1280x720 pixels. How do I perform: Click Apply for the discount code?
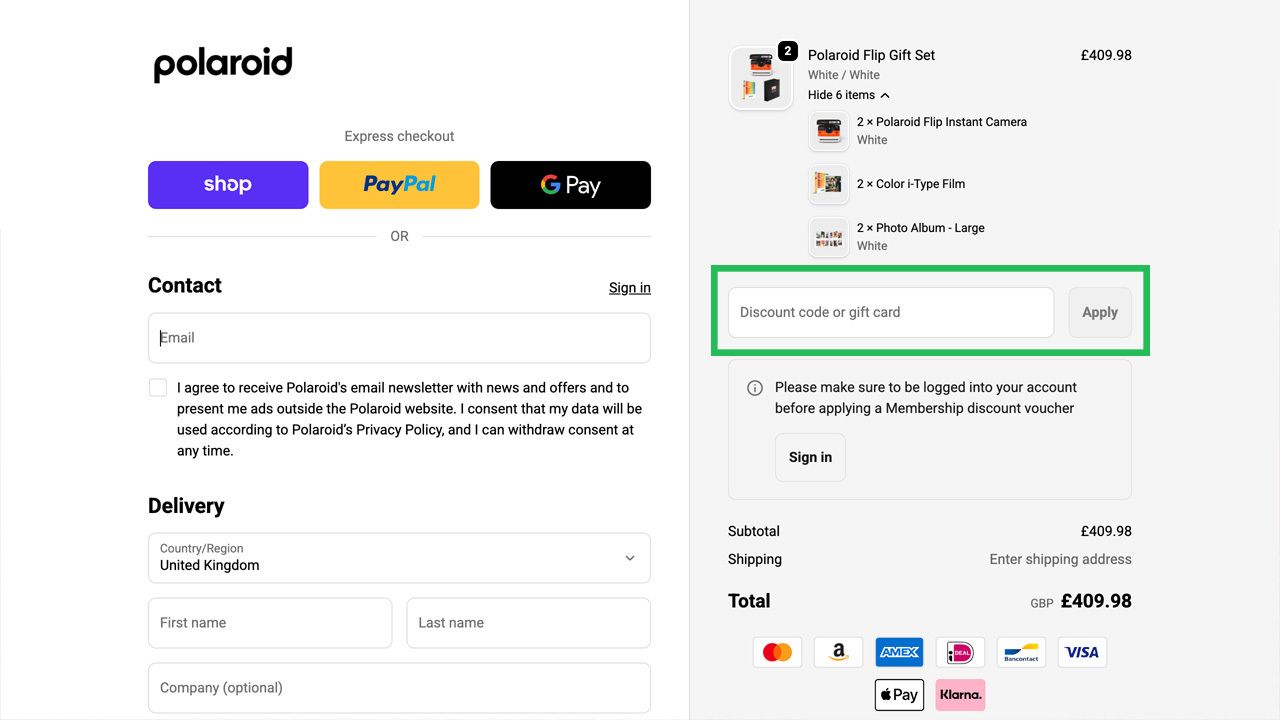coord(1099,312)
